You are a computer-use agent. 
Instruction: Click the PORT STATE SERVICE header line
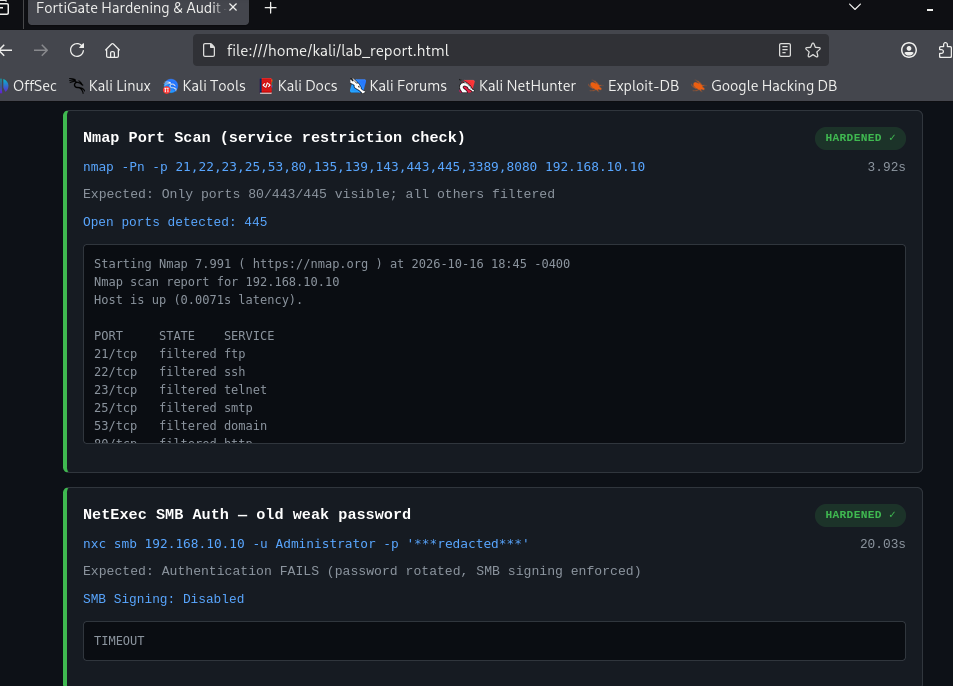[184, 336]
